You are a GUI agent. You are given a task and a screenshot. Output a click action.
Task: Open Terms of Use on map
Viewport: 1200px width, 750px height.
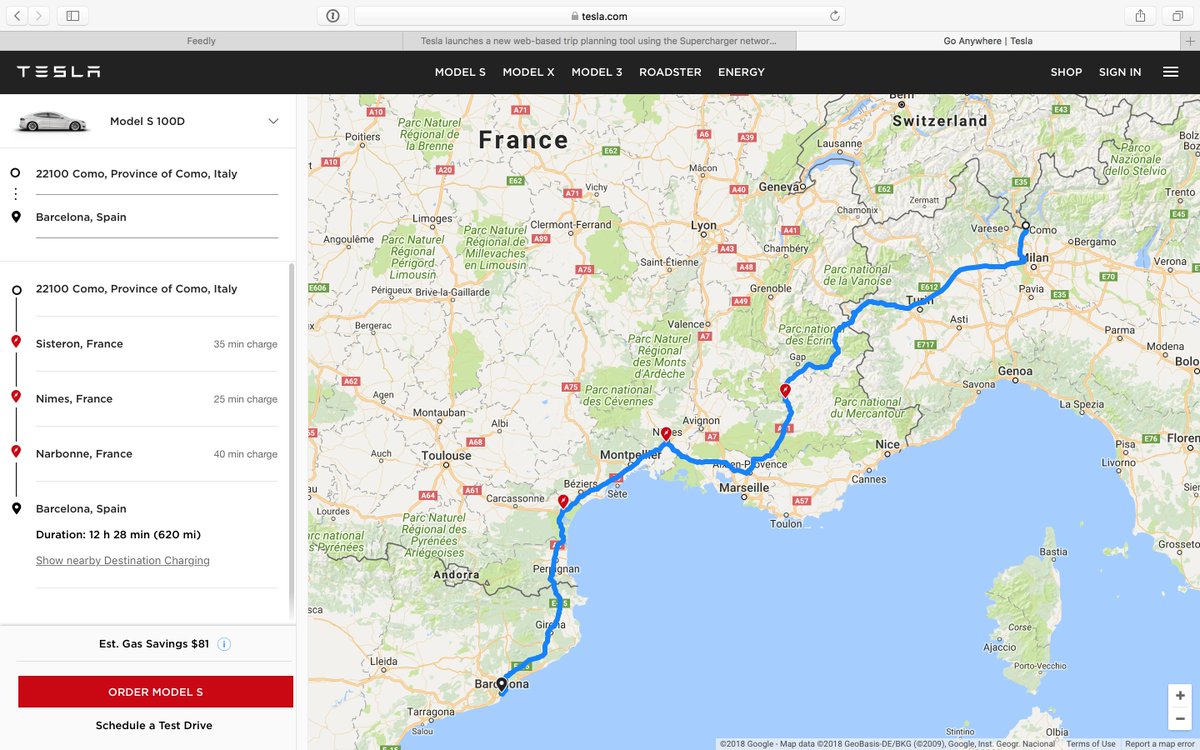1091,744
